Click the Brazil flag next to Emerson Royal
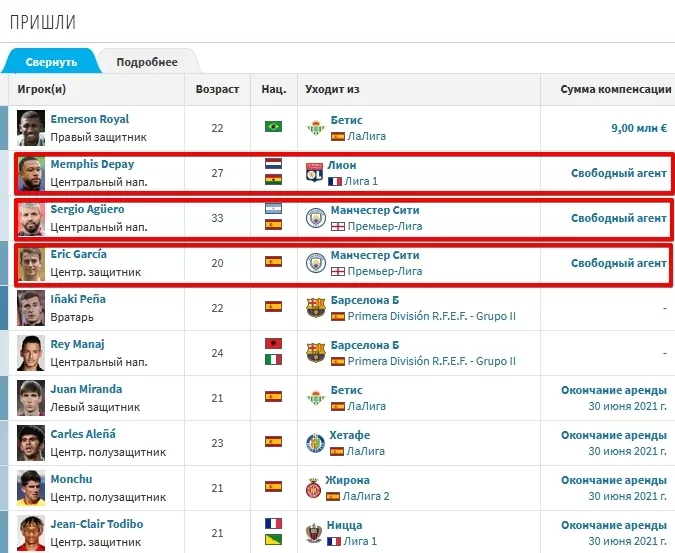The width and height of the screenshot is (675, 553). 273,127
